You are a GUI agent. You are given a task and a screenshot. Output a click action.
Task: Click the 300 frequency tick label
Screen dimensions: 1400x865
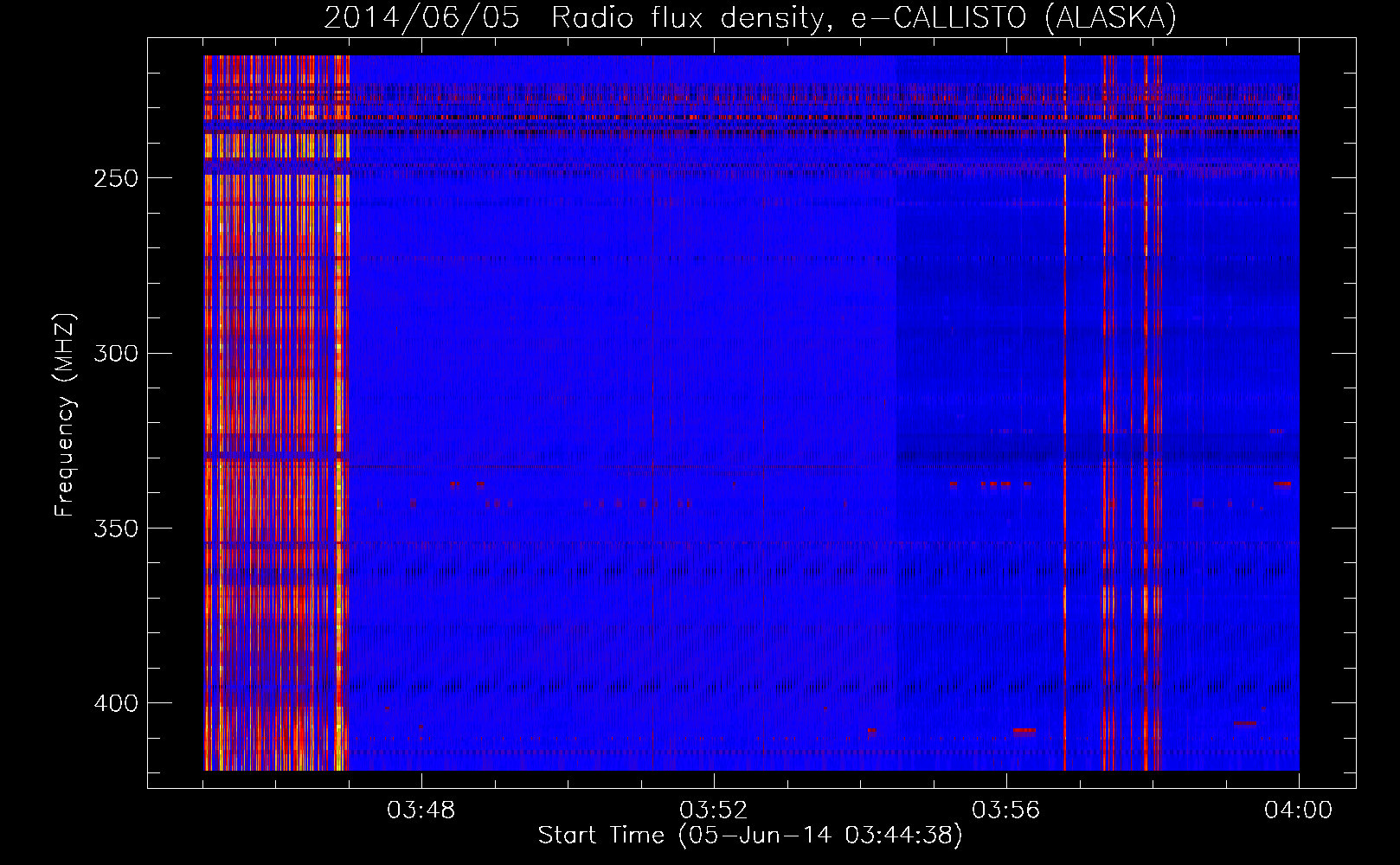coord(115,354)
